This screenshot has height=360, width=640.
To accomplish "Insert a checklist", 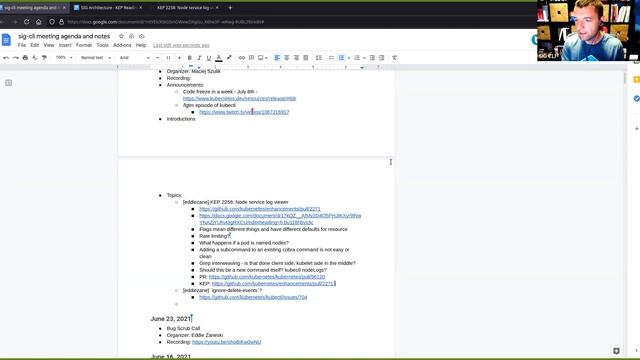I will 331,58.
